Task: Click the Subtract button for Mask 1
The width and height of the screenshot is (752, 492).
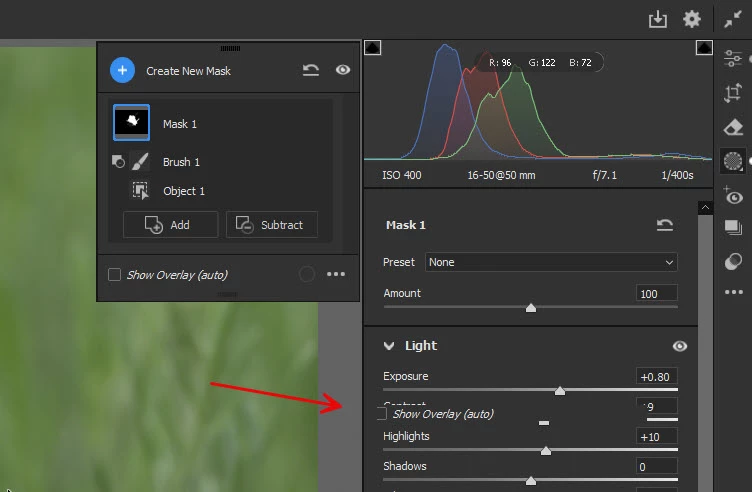Action: point(272,224)
